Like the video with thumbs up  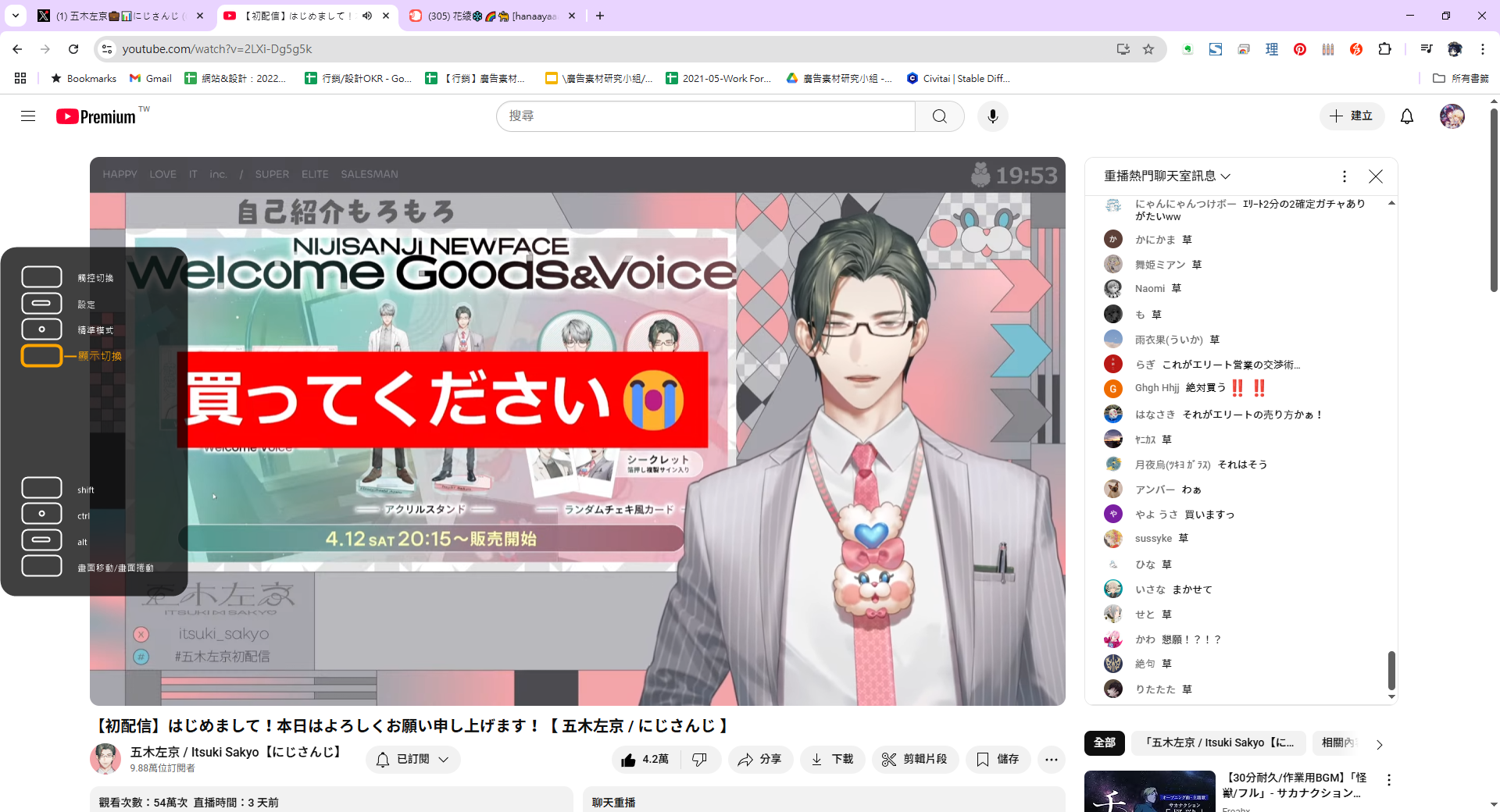click(x=645, y=760)
